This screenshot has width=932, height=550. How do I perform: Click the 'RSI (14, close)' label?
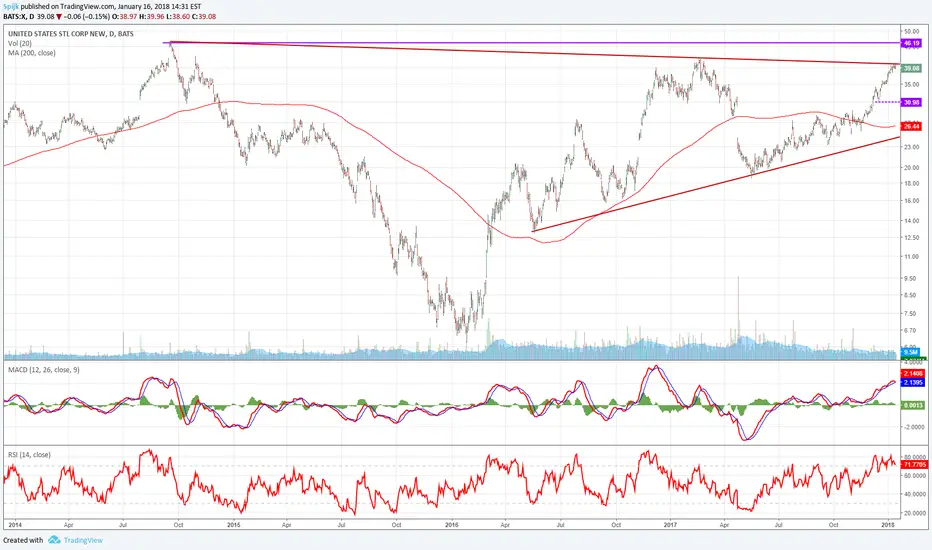[x=29, y=455]
